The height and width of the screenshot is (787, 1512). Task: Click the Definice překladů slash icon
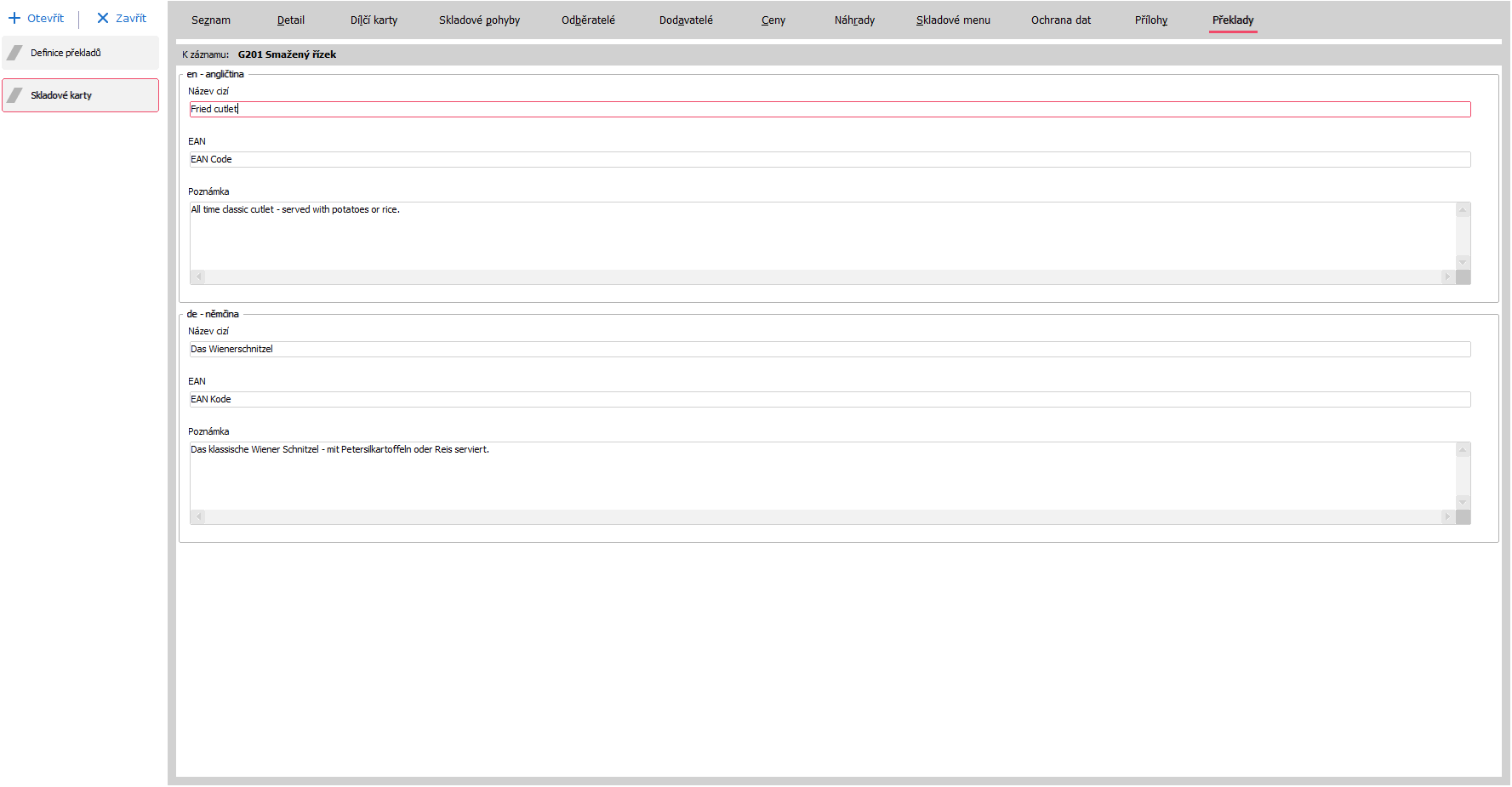[x=14, y=53]
